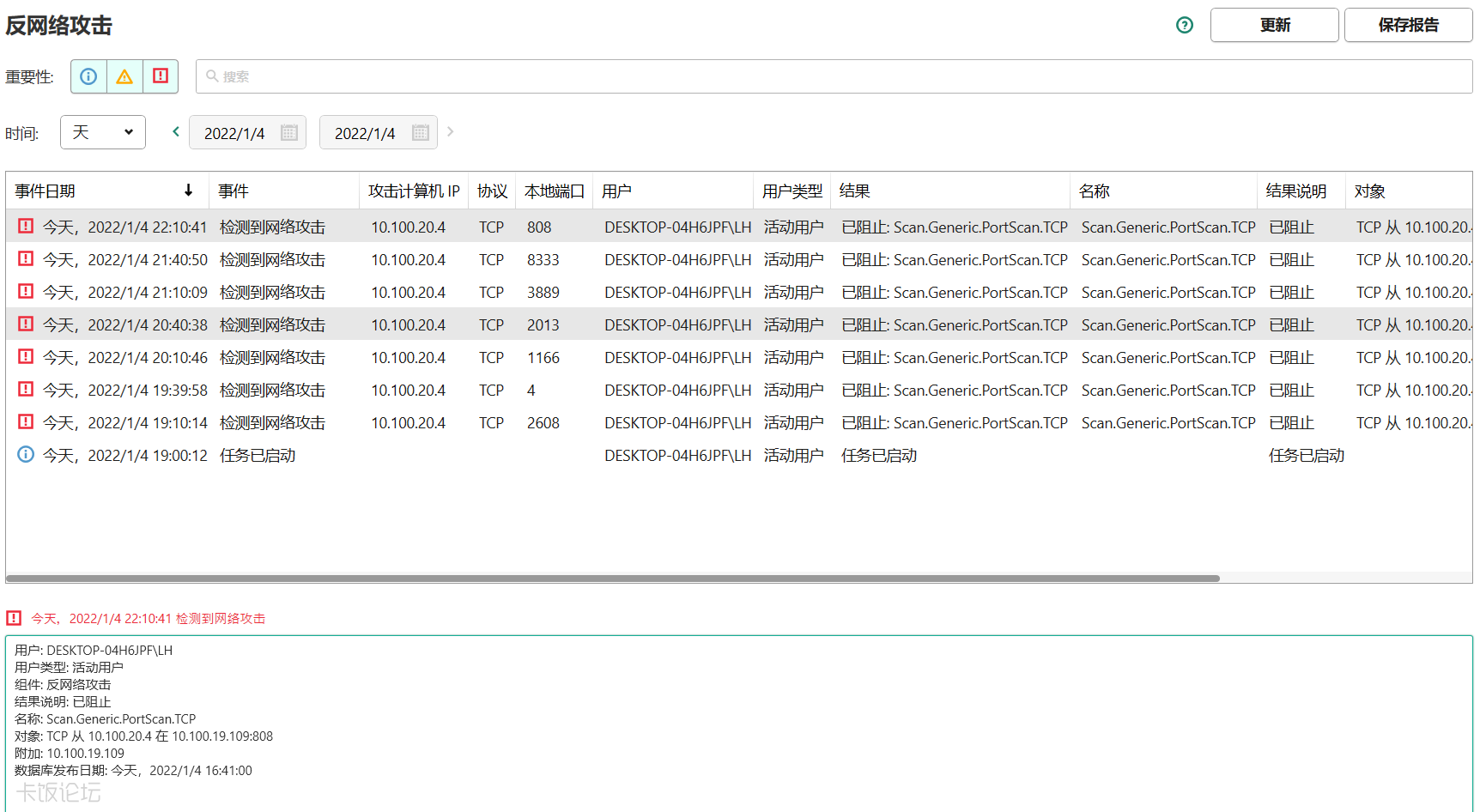Open the help question mark icon
Image resolution: width=1480 pixels, height=812 pixels.
(x=1185, y=25)
